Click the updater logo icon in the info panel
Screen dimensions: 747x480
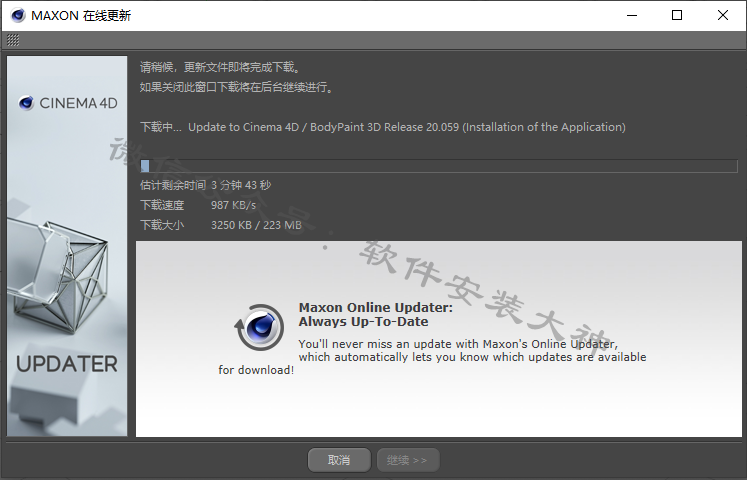pyautogui.click(x=260, y=328)
